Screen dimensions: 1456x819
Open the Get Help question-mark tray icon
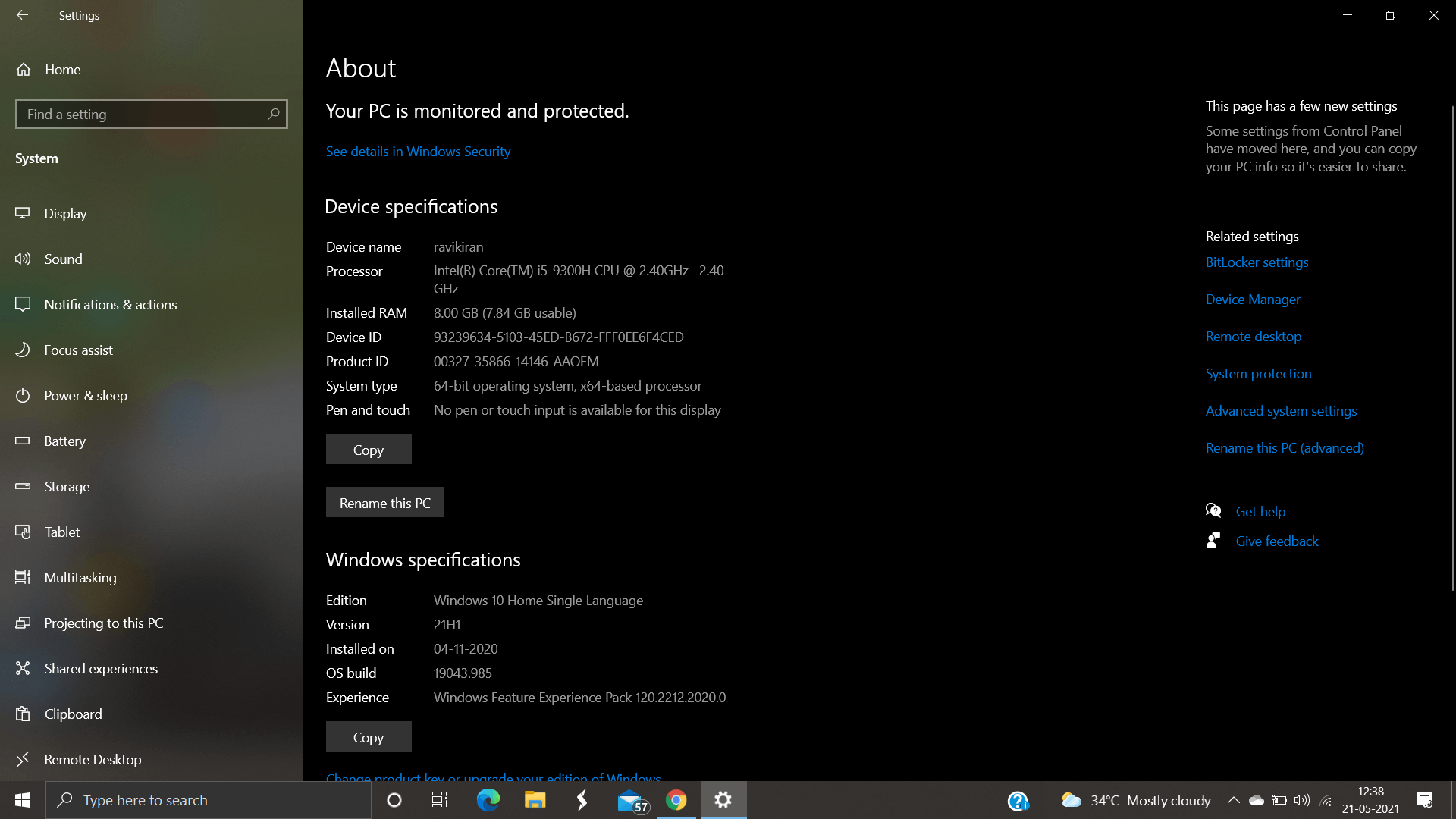[x=1018, y=801]
